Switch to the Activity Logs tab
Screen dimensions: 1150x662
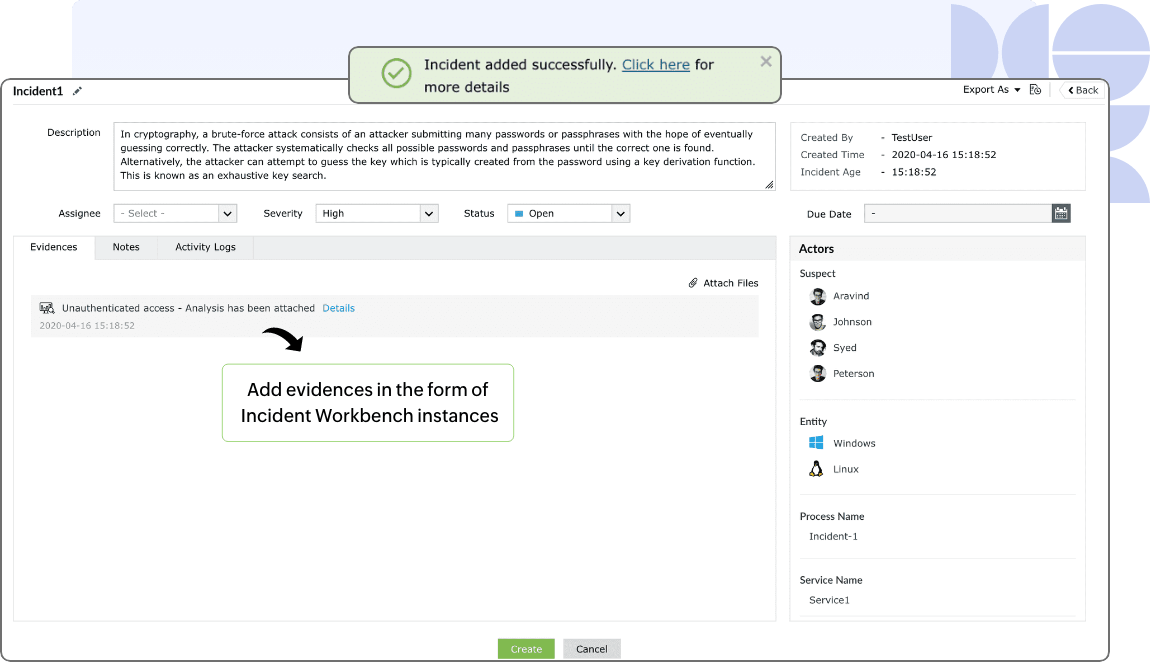pyautogui.click(x=205, y=247)
